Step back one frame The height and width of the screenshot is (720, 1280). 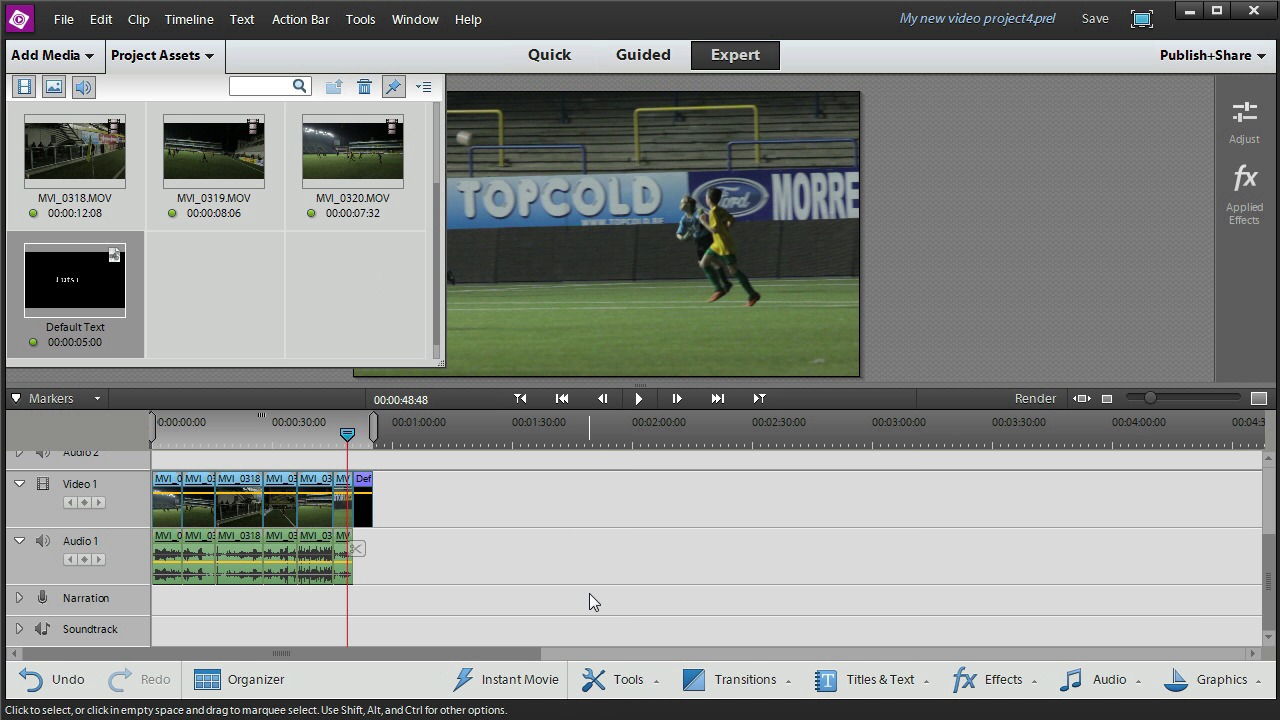[602, 398]
